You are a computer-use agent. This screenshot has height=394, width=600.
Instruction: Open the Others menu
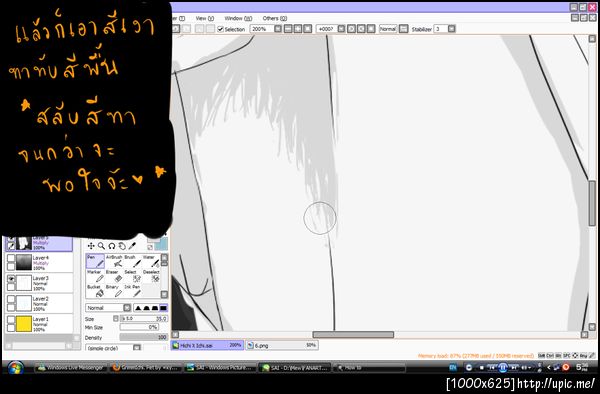coord(275,18)
